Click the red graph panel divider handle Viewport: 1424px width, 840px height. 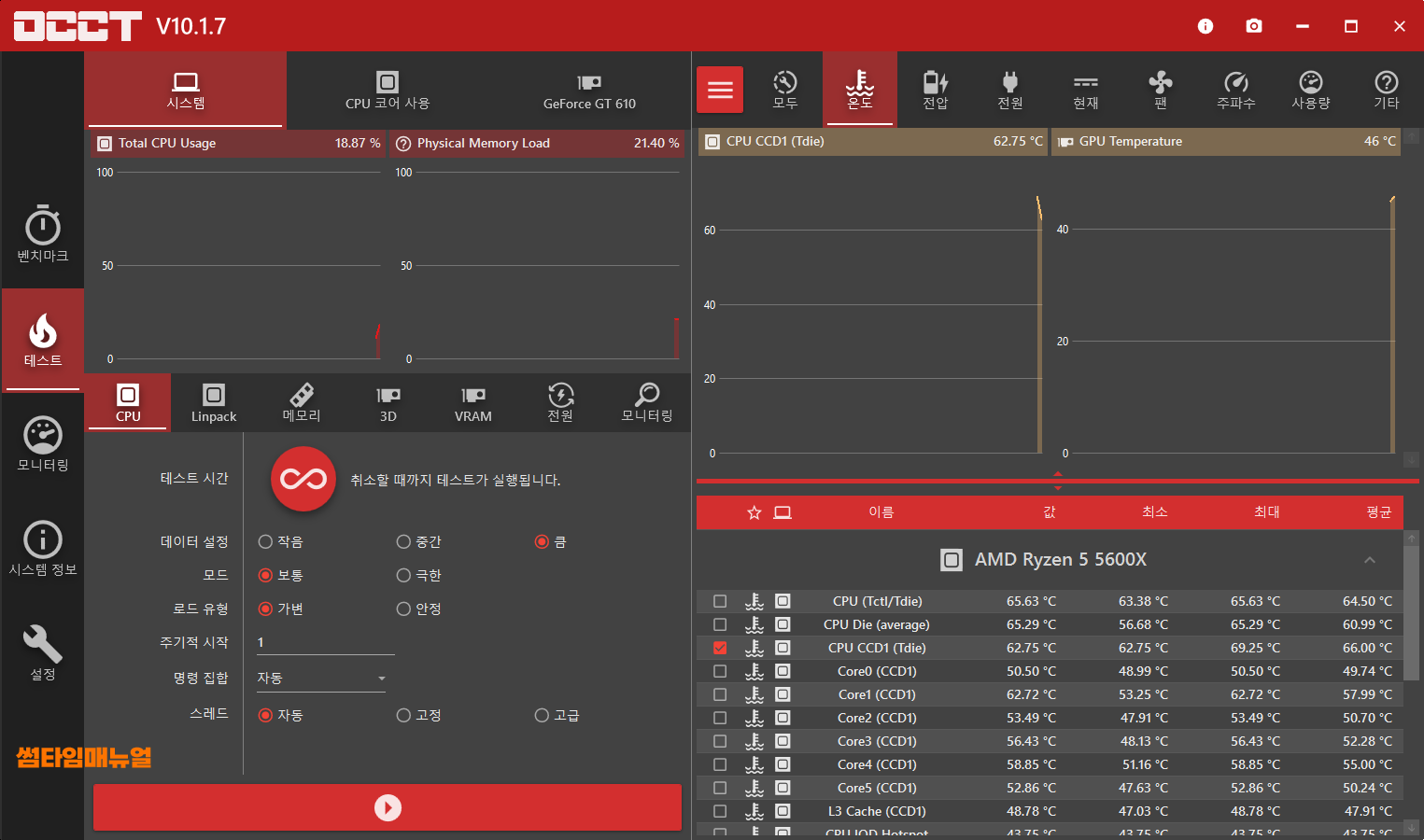(1058, 482)
